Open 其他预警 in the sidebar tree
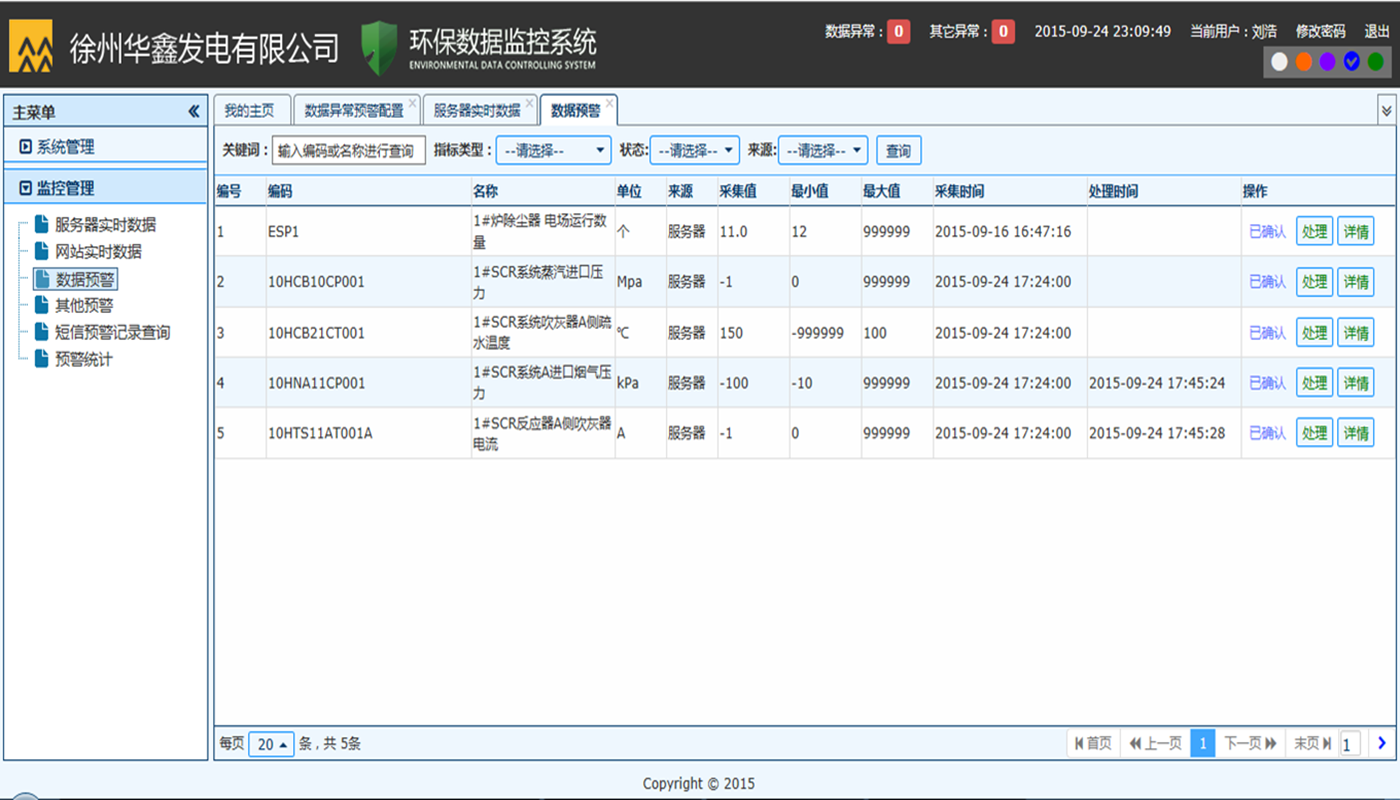Screen dimensions: 1400x800 pyautogui.click(x=84, y=305)
